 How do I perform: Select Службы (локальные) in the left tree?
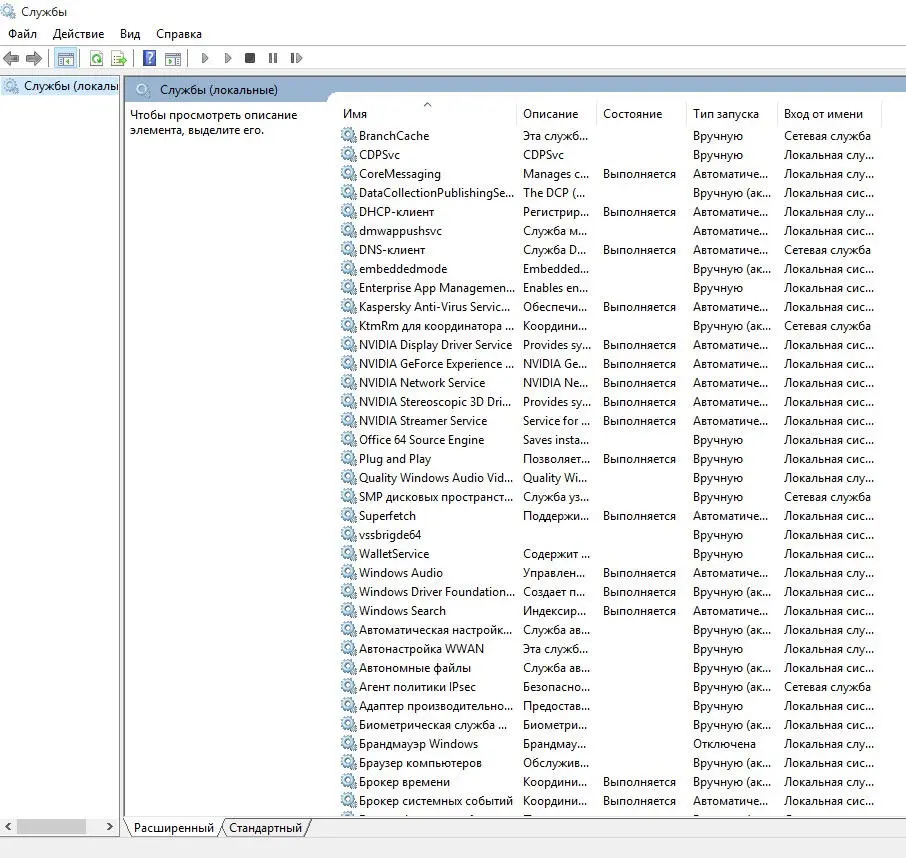click(x=60, y=86)
